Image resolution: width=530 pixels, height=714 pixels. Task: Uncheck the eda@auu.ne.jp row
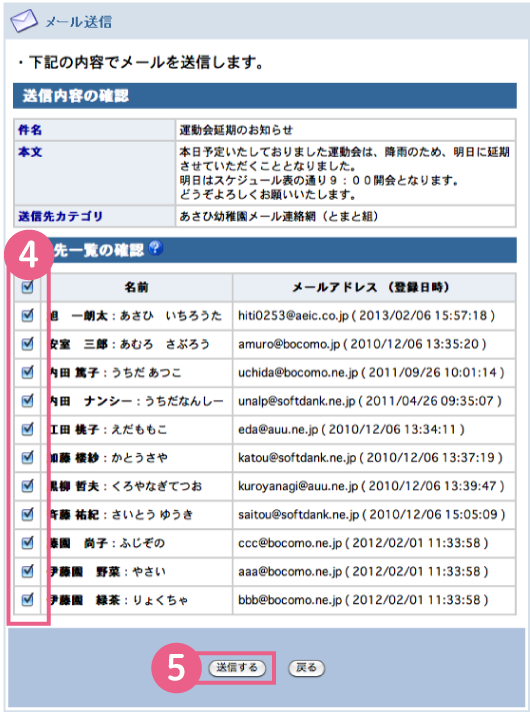coord(28,428)
